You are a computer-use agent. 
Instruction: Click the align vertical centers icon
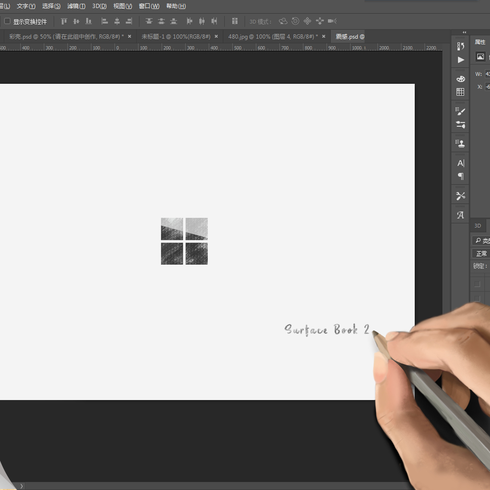(x=76, y=21)
